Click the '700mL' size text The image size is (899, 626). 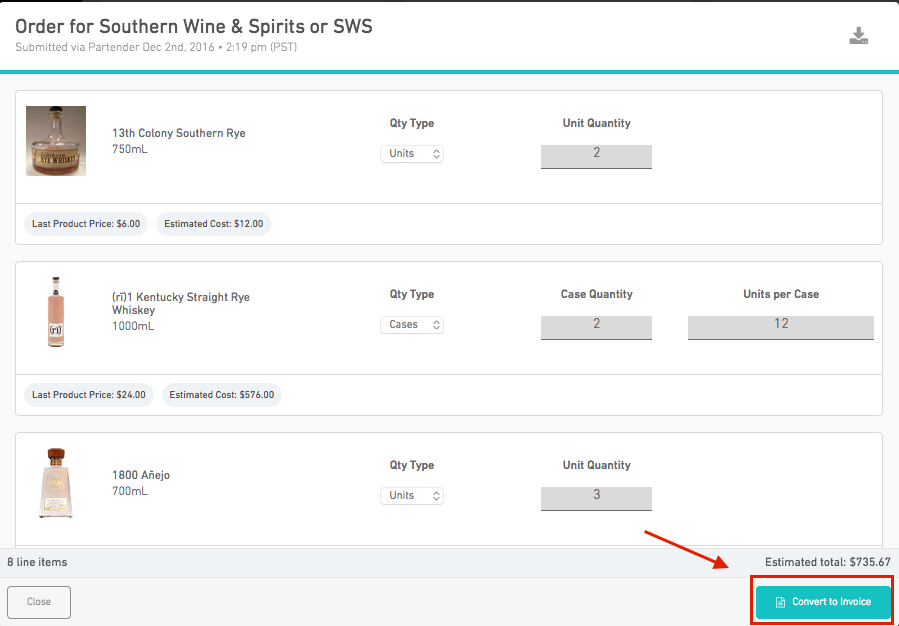click(x=130, y=491)
